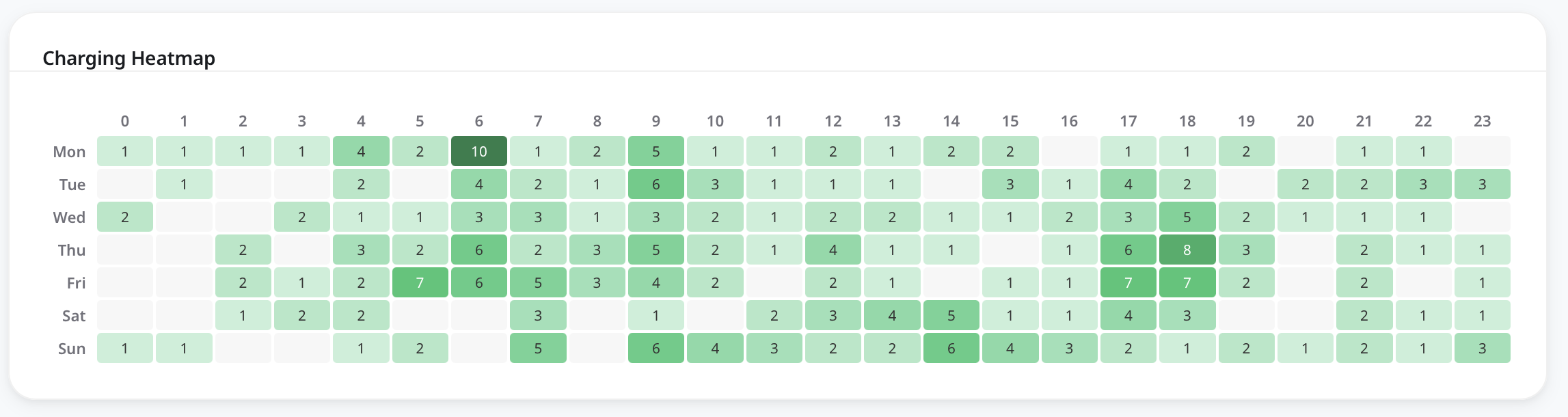The height and width of the screenshot is (417, 1568).
Task: Select the Tuesday hour 23 cell showing 3
Action: 1482,184
